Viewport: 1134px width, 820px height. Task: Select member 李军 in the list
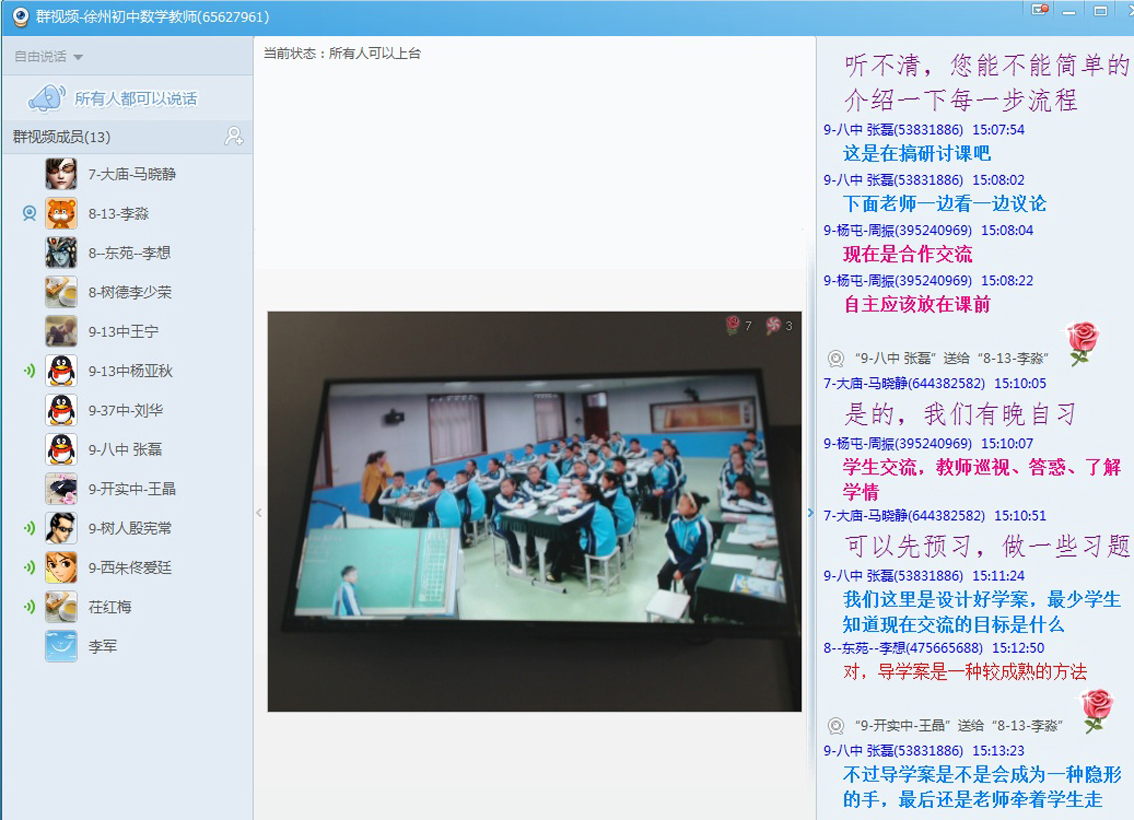click(103, 646)
